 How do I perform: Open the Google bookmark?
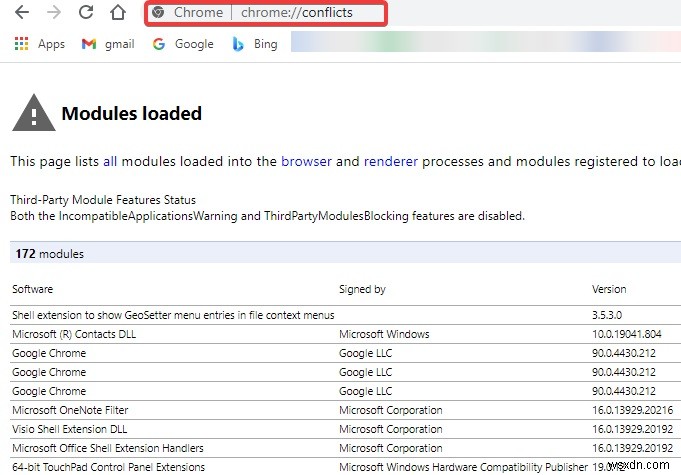[x=183, y=44]
